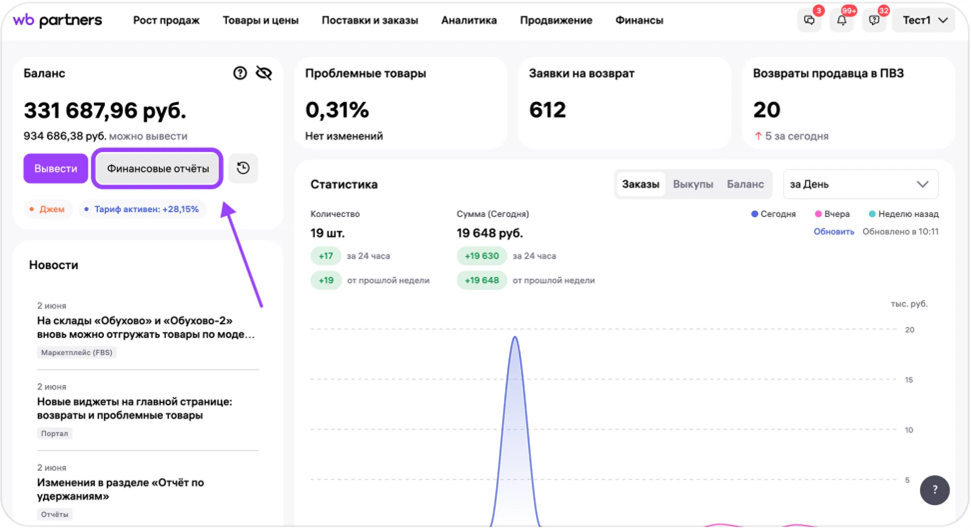971x531 pixels.
Task: Click the balance help question mark icon
Action: (x=240, y=73)
